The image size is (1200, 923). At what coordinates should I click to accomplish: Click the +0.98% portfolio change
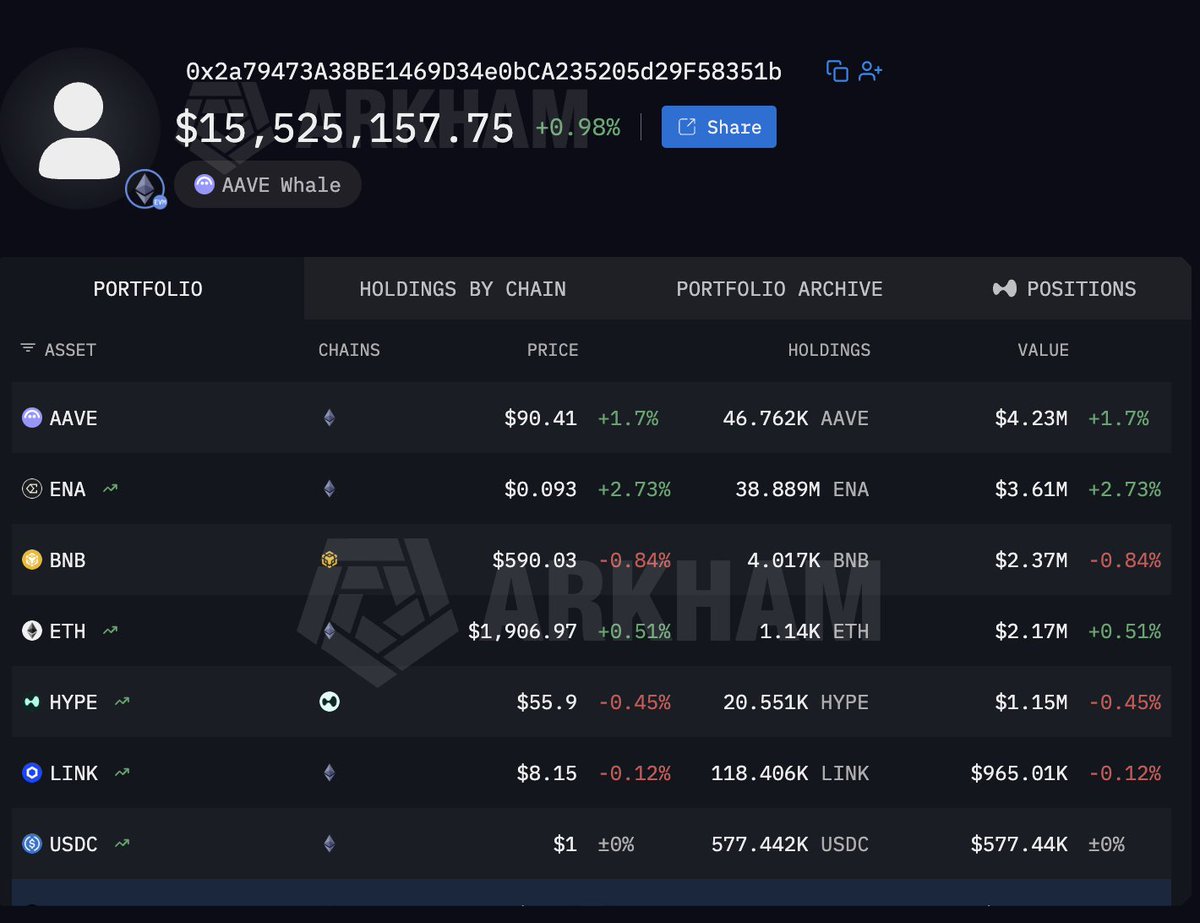578,128
